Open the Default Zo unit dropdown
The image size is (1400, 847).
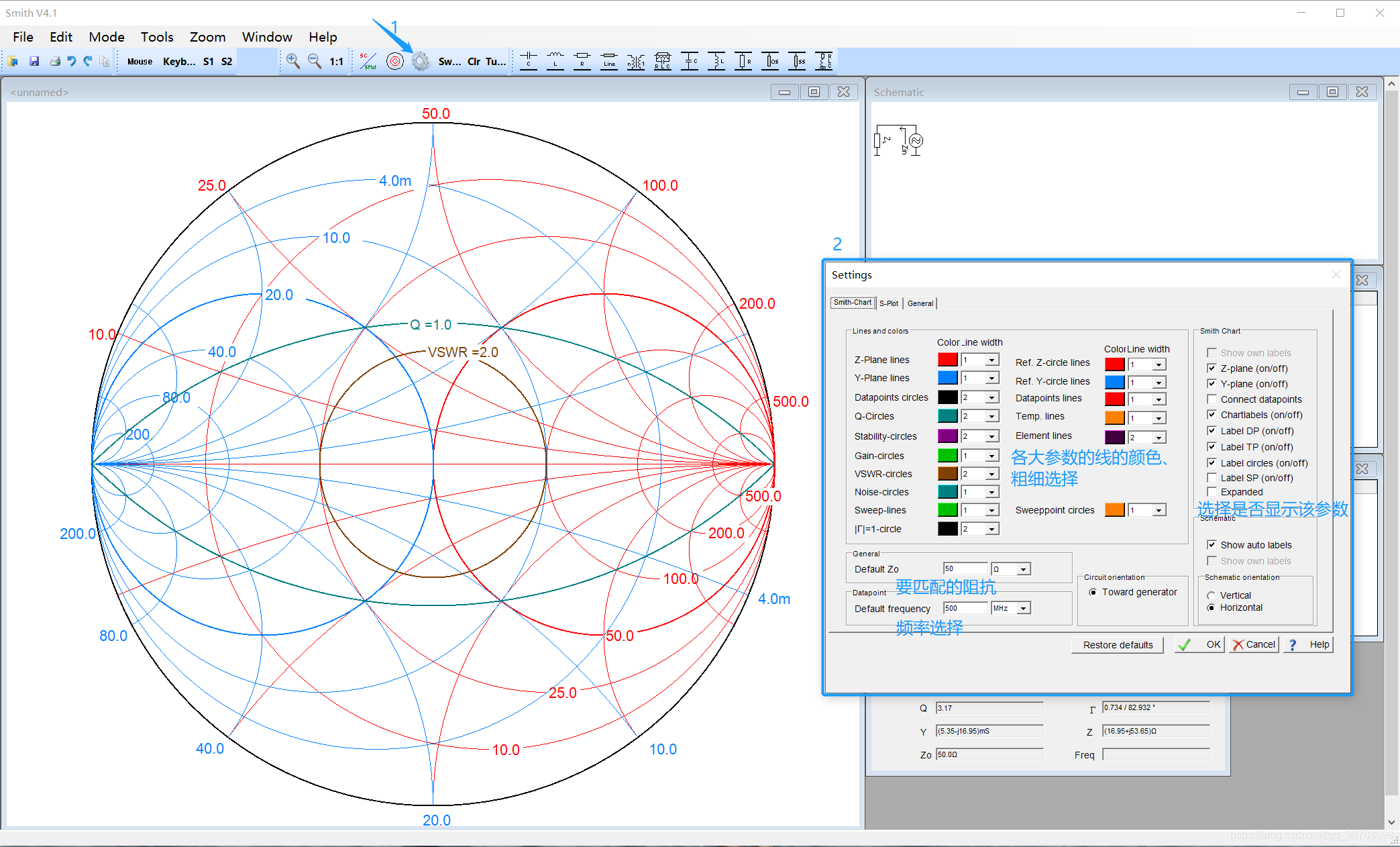(x=1023, y=569)
